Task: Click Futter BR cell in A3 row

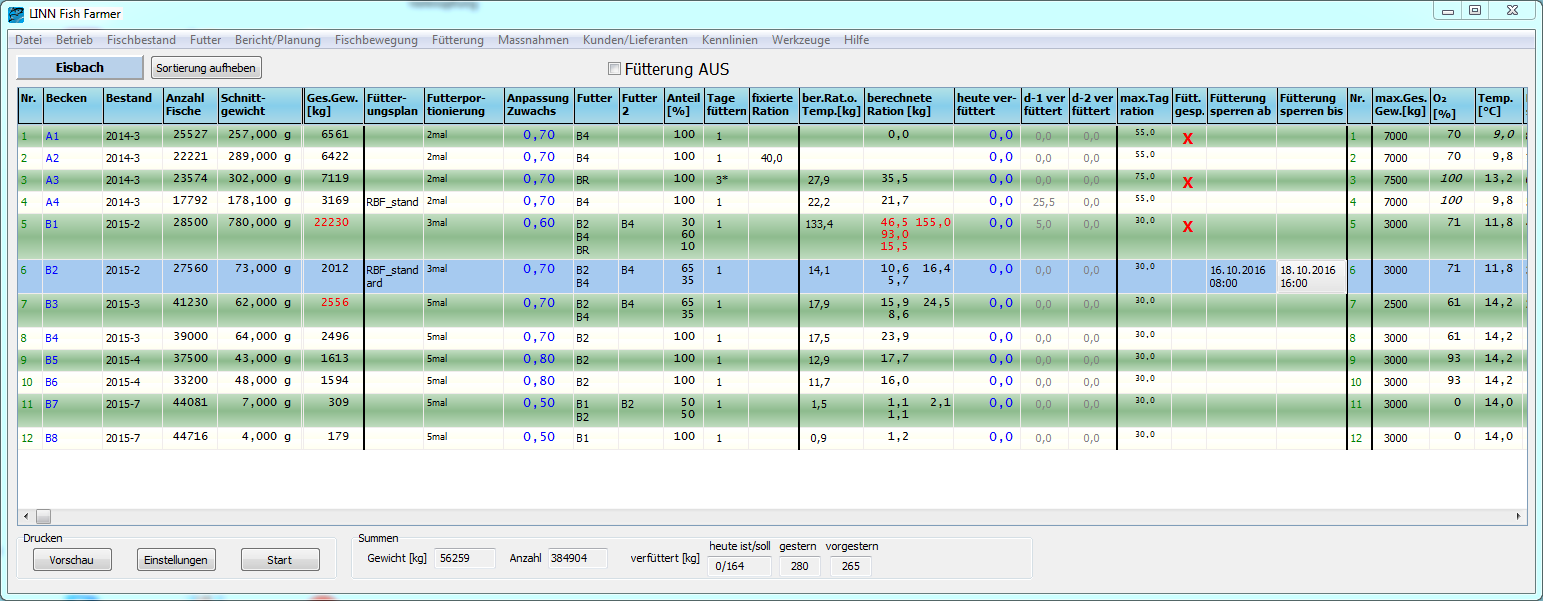Action: coord(596,179)
